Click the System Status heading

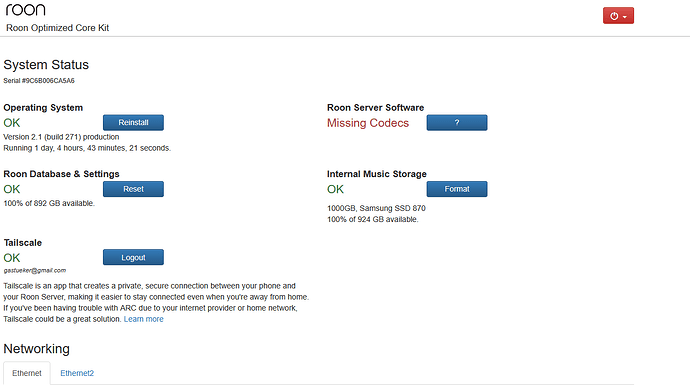pos(46,65)
